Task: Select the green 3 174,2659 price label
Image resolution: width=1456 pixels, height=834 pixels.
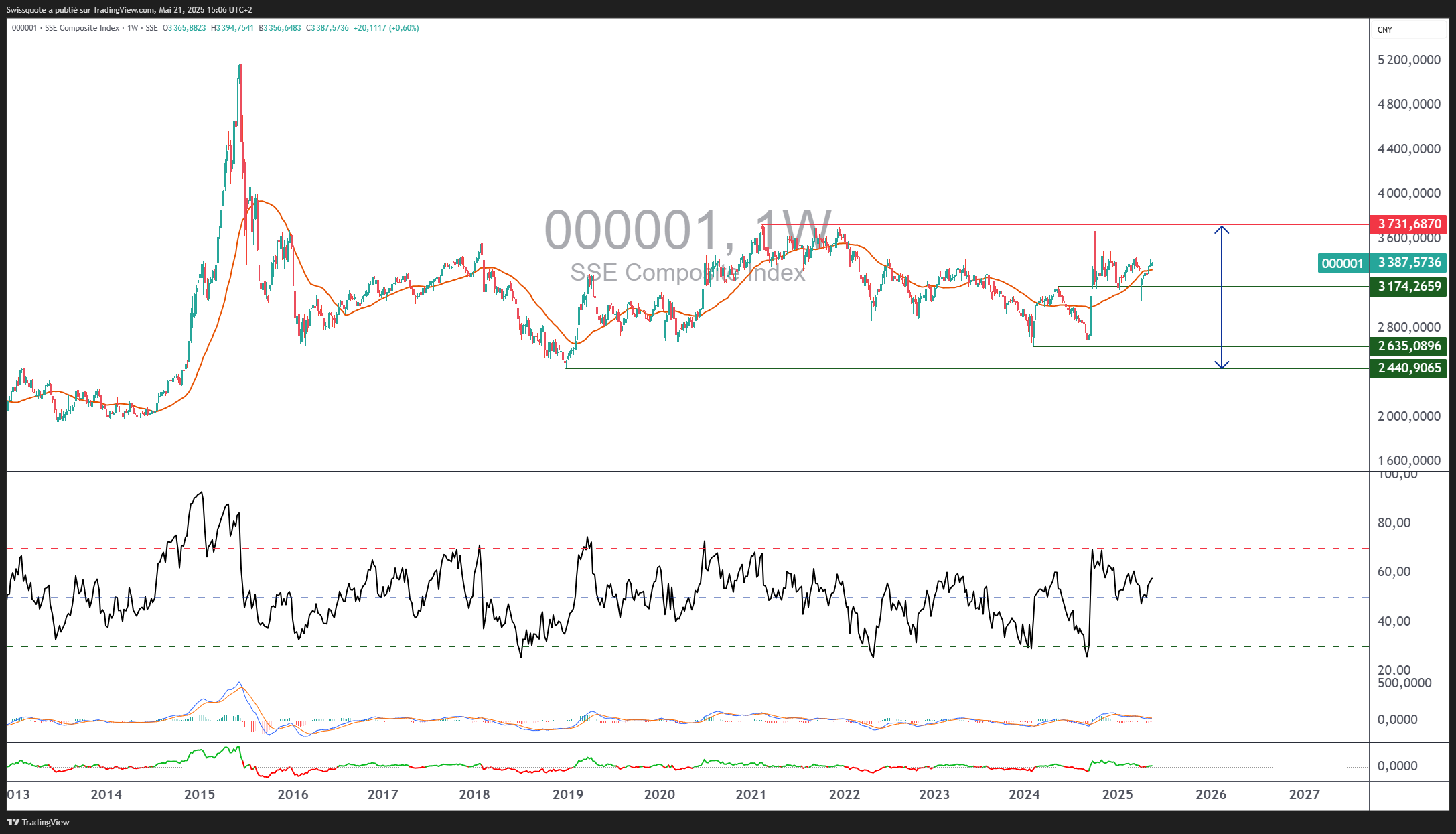Action: point(1408,287)
